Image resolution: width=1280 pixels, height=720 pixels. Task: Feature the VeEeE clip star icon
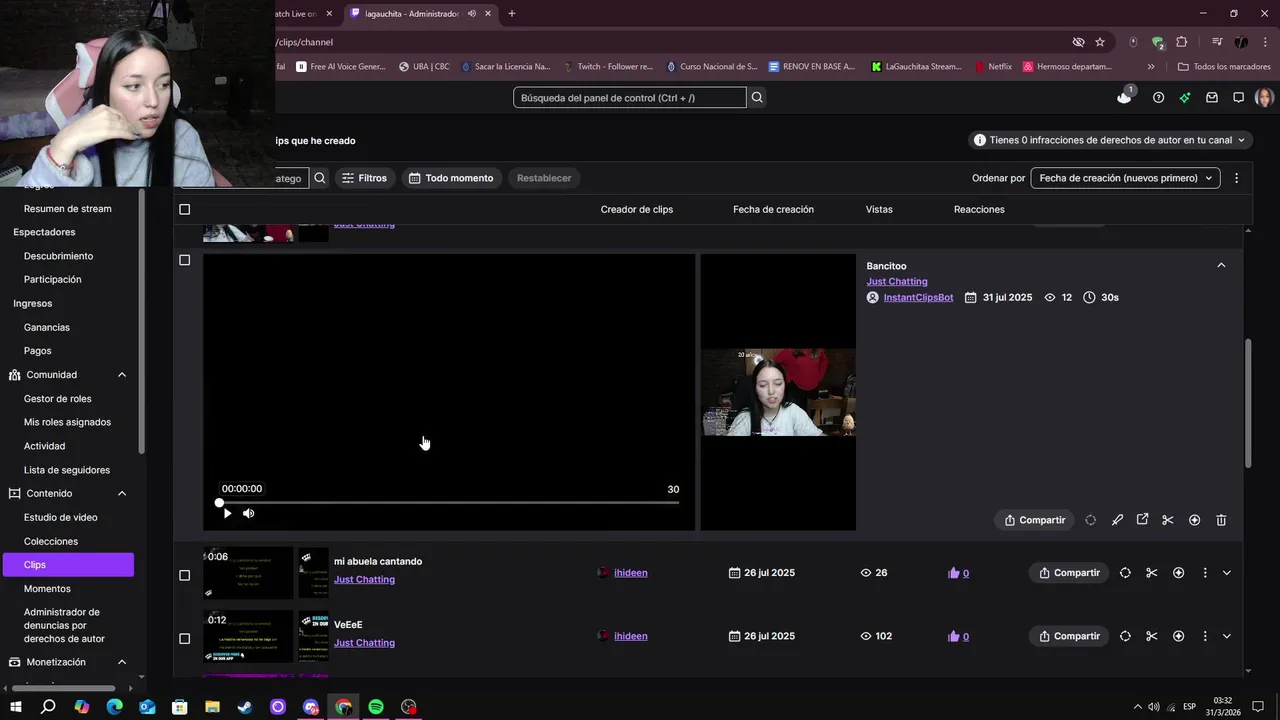1178,636
